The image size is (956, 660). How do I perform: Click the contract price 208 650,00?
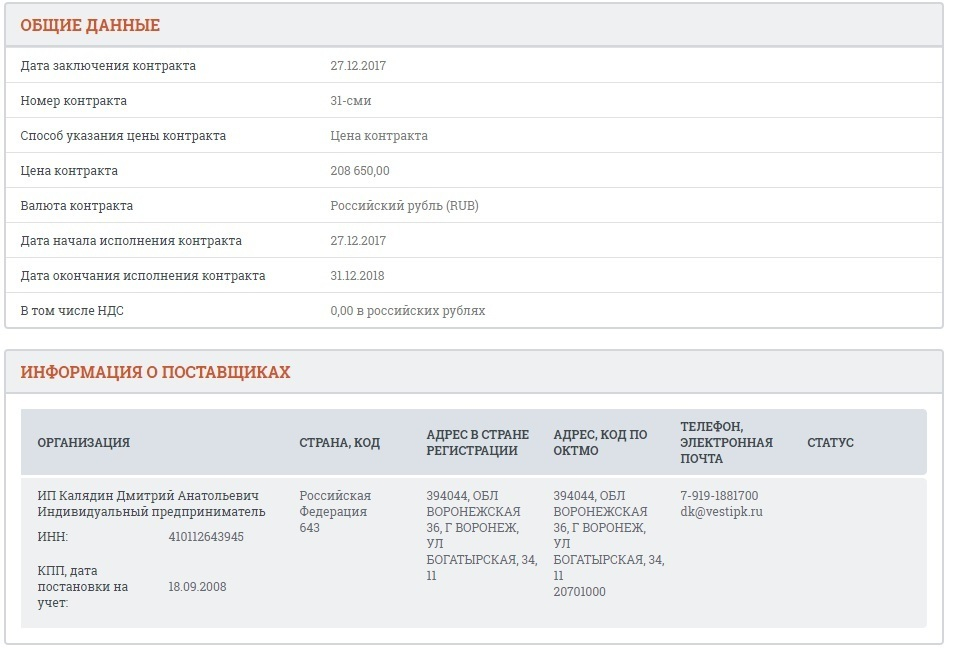pos(360,171)
